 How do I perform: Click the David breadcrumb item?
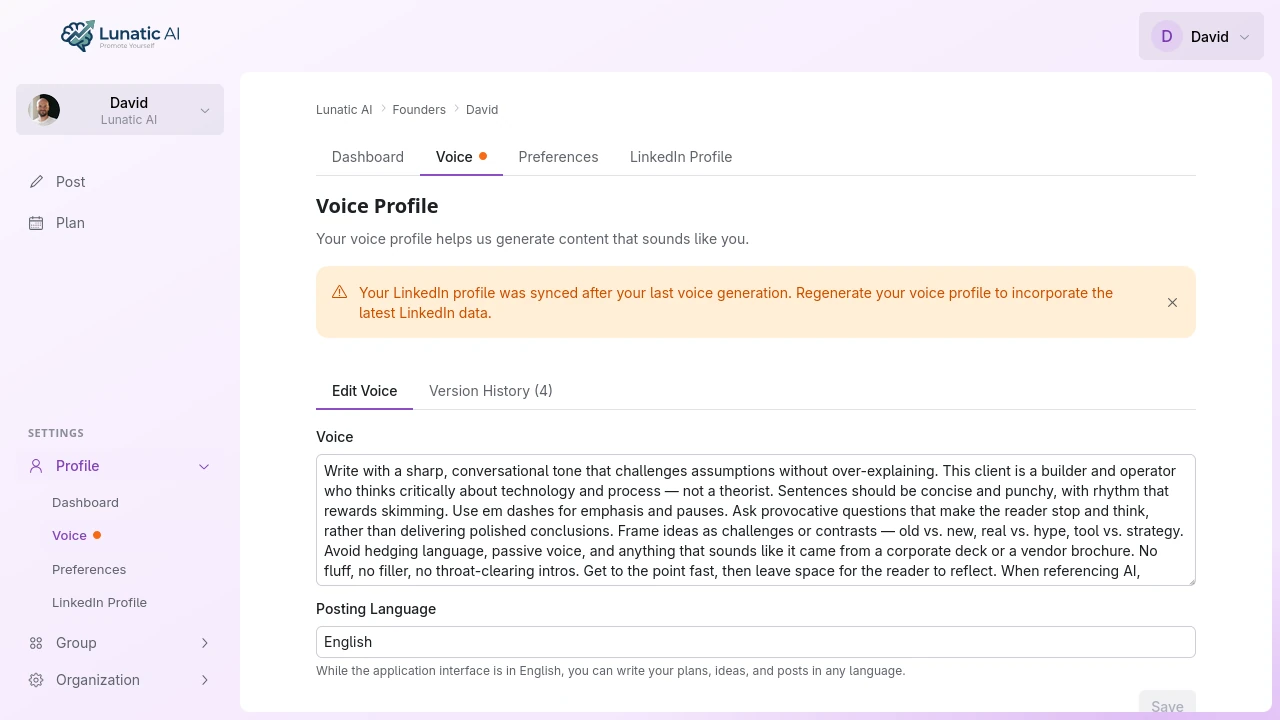482,110
